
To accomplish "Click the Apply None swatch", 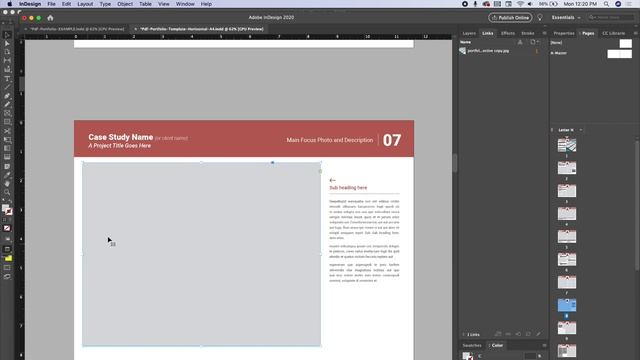I will tap(7, 228).
